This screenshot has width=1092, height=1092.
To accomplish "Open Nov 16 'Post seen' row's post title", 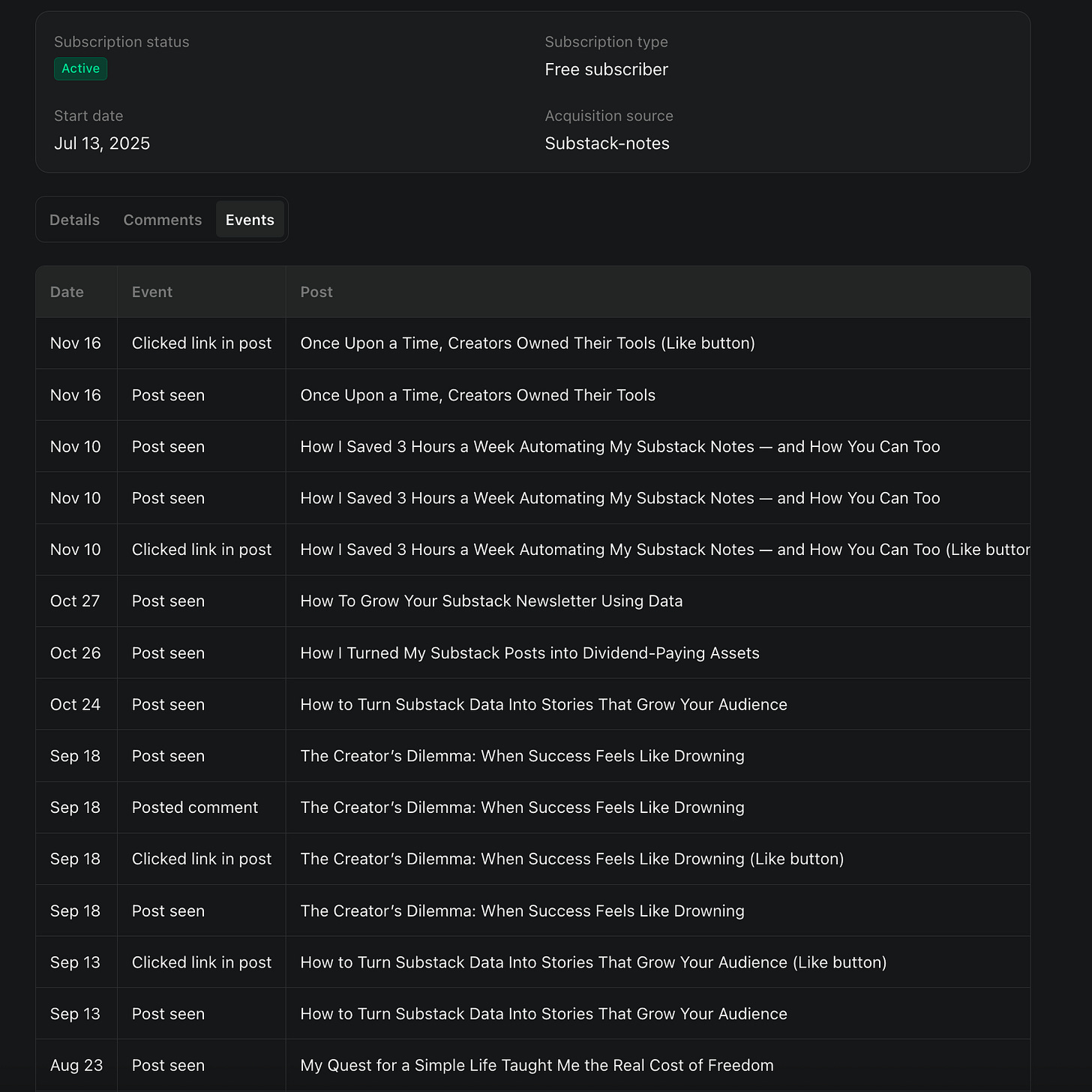I will (478, 395).
